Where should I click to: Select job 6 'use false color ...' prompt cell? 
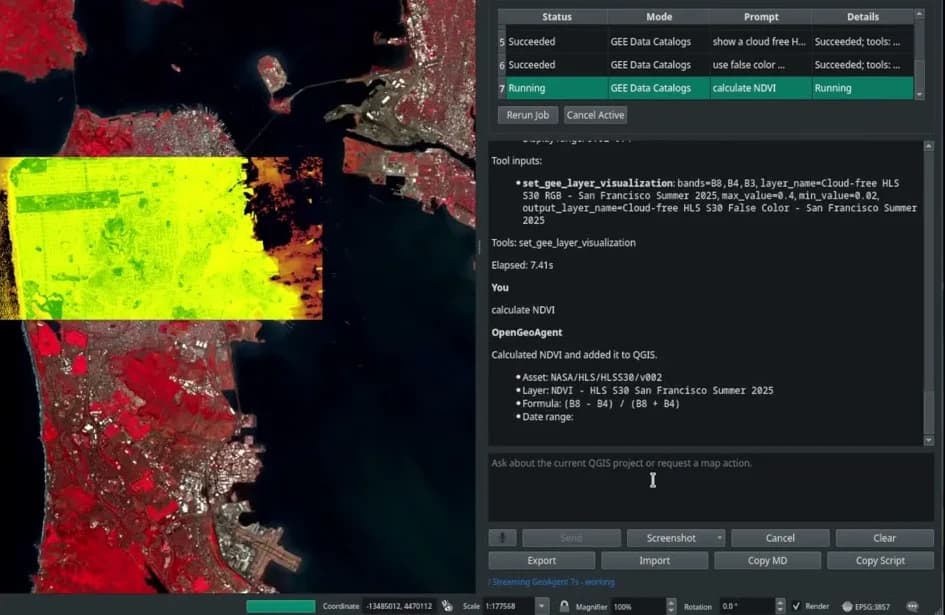tap(759, 65)
